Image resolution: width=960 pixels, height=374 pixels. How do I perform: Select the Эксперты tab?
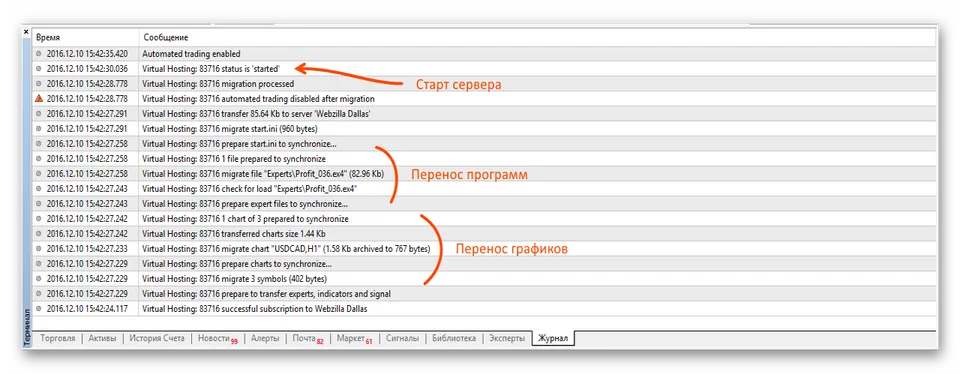(507, 338)
